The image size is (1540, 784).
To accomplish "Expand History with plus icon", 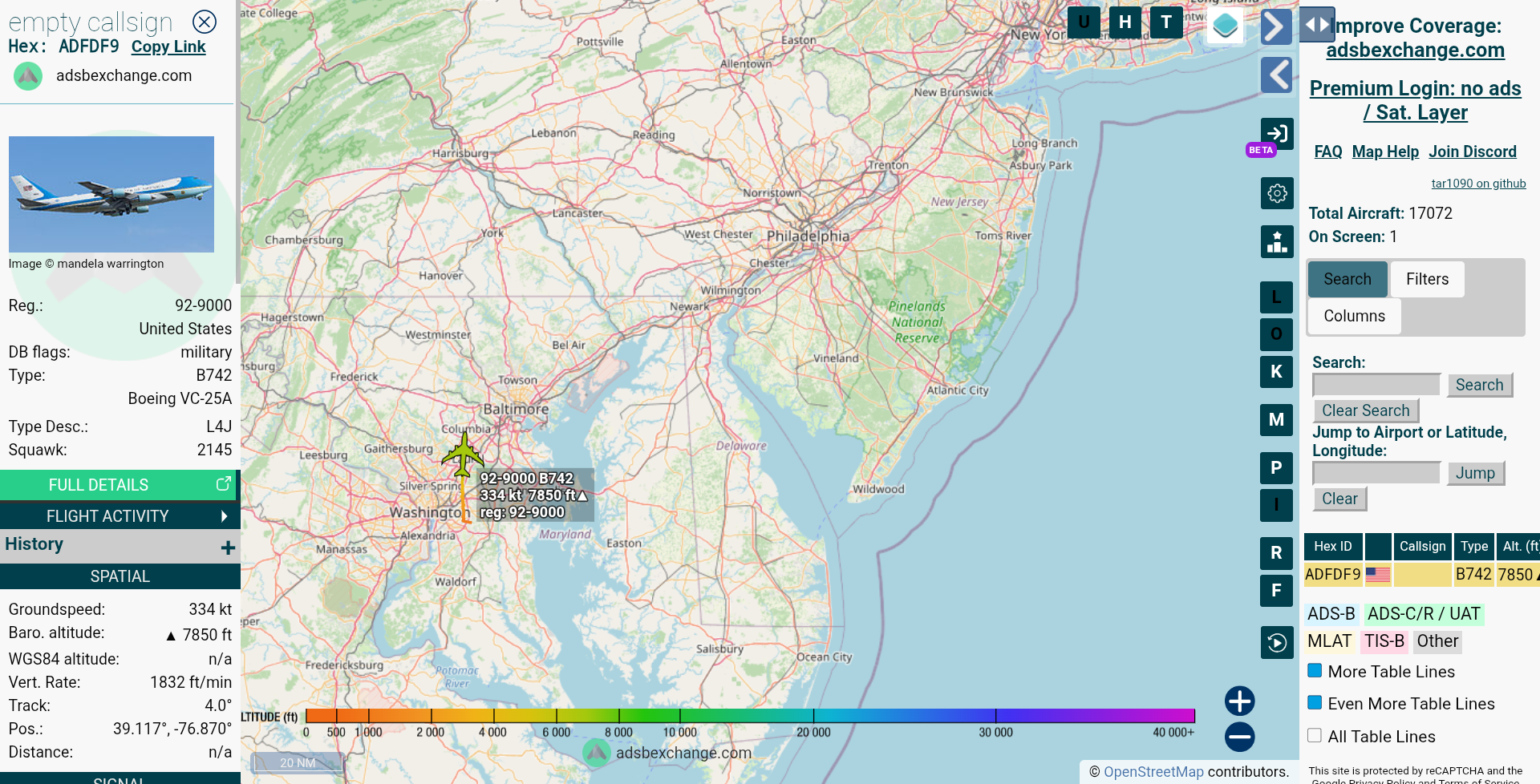I will pos(228,548).
